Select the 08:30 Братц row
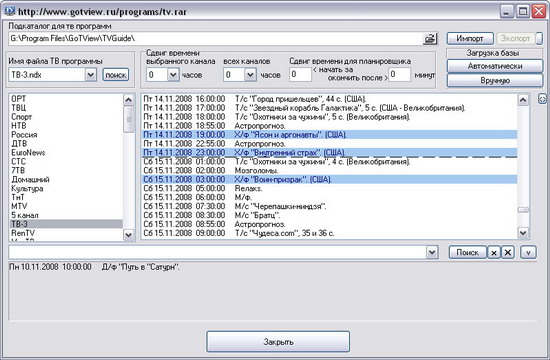 click(330, 215)
